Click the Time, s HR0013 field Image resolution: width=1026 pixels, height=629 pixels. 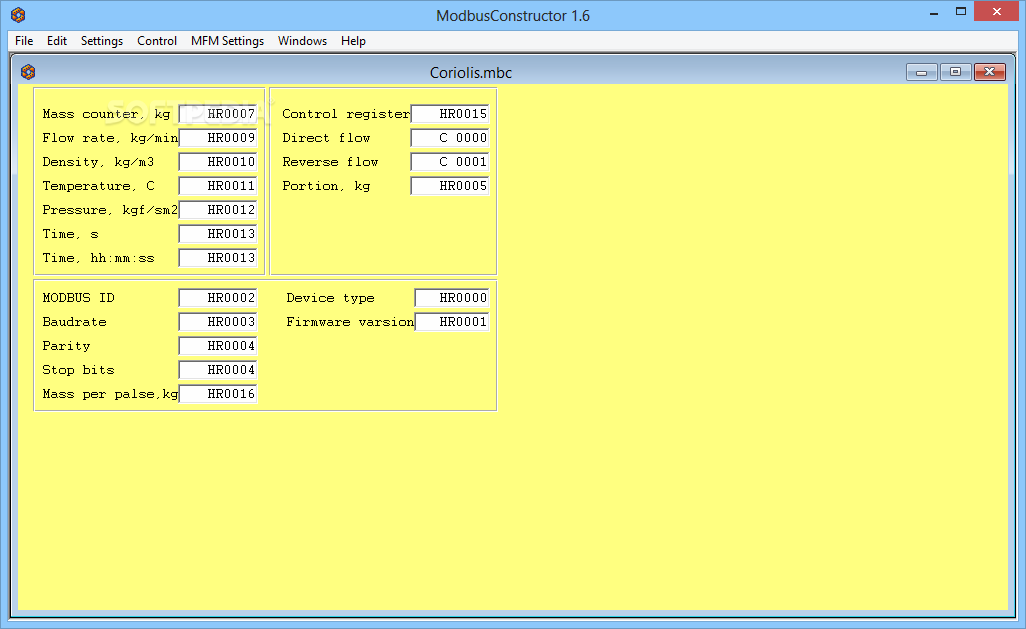[218, 234]
